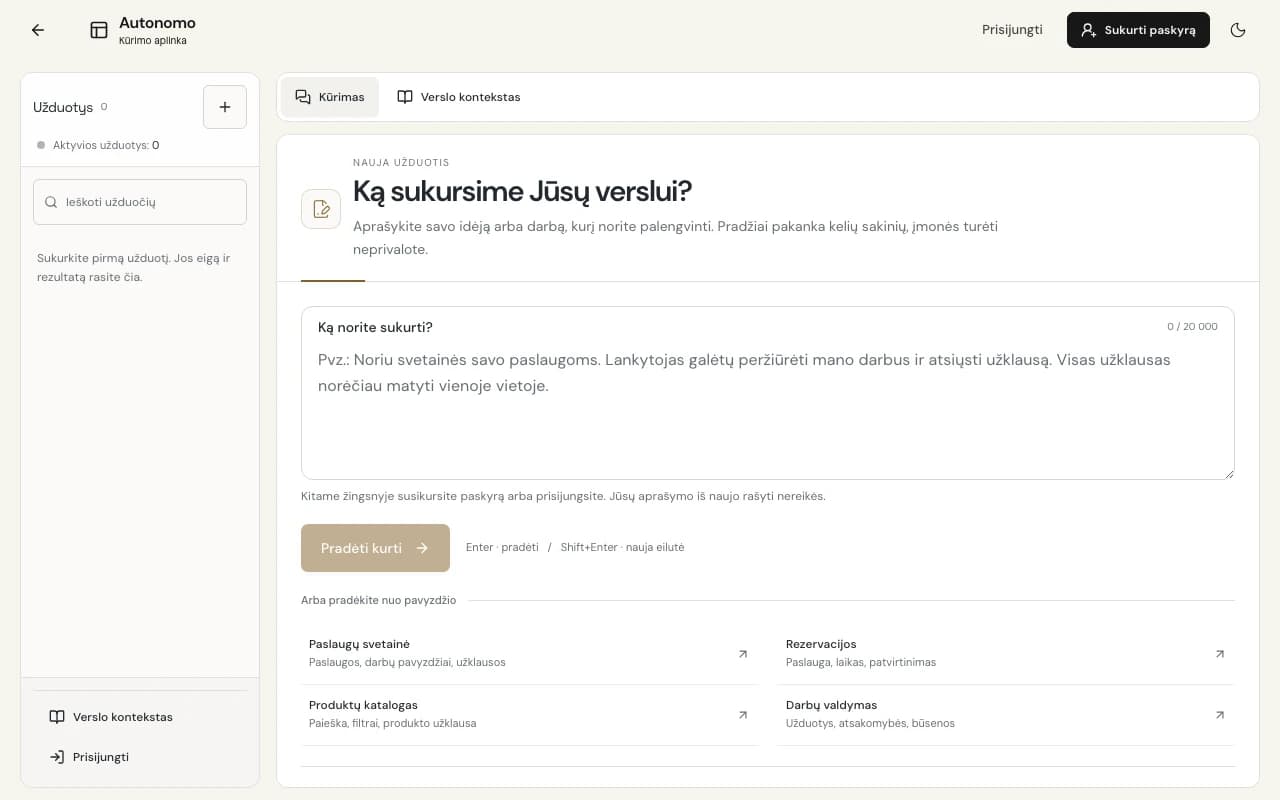The width and height of the screenshot is (1280, 800).
Task: Go back with the left arrow icon
Action: pos(38,30)
